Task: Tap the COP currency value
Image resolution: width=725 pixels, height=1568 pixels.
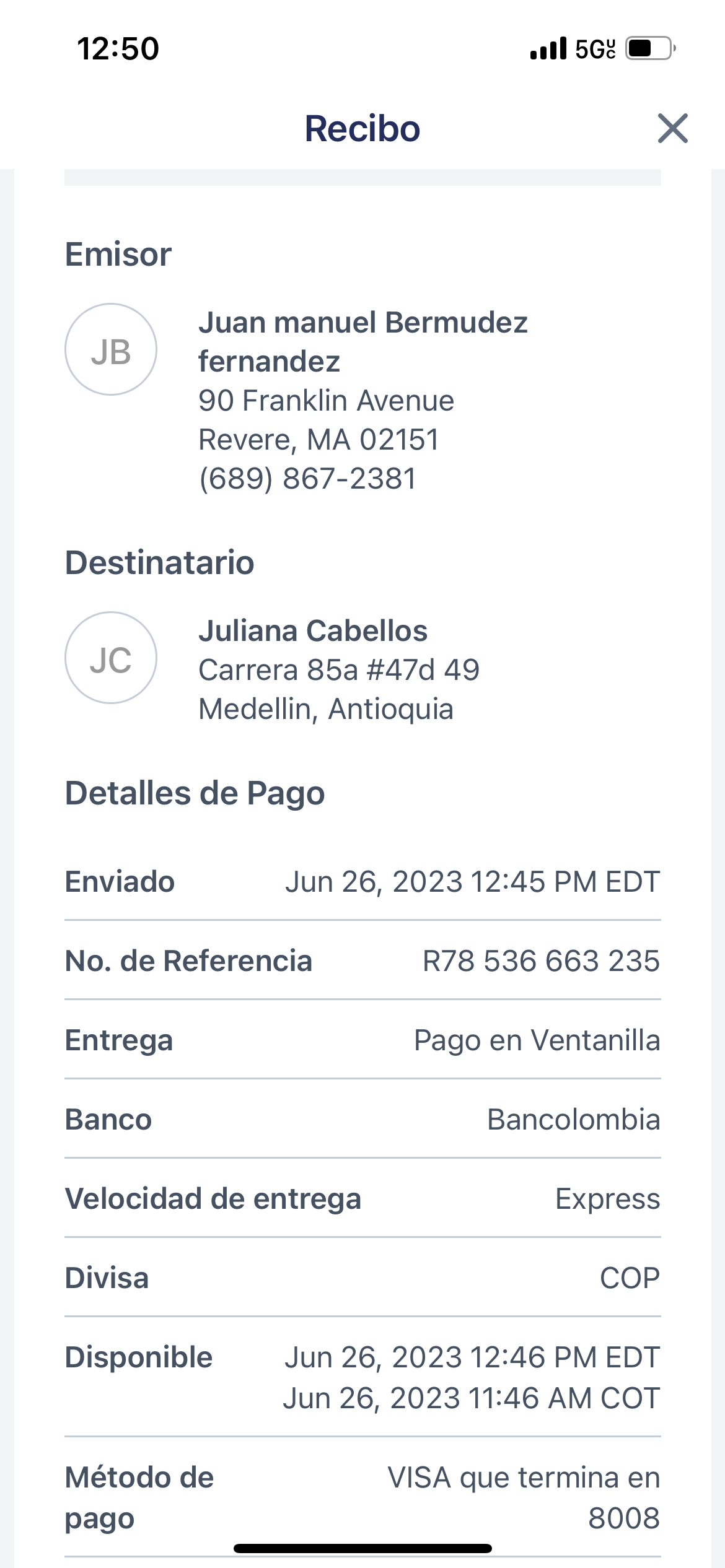Action: click(630, 1278)
